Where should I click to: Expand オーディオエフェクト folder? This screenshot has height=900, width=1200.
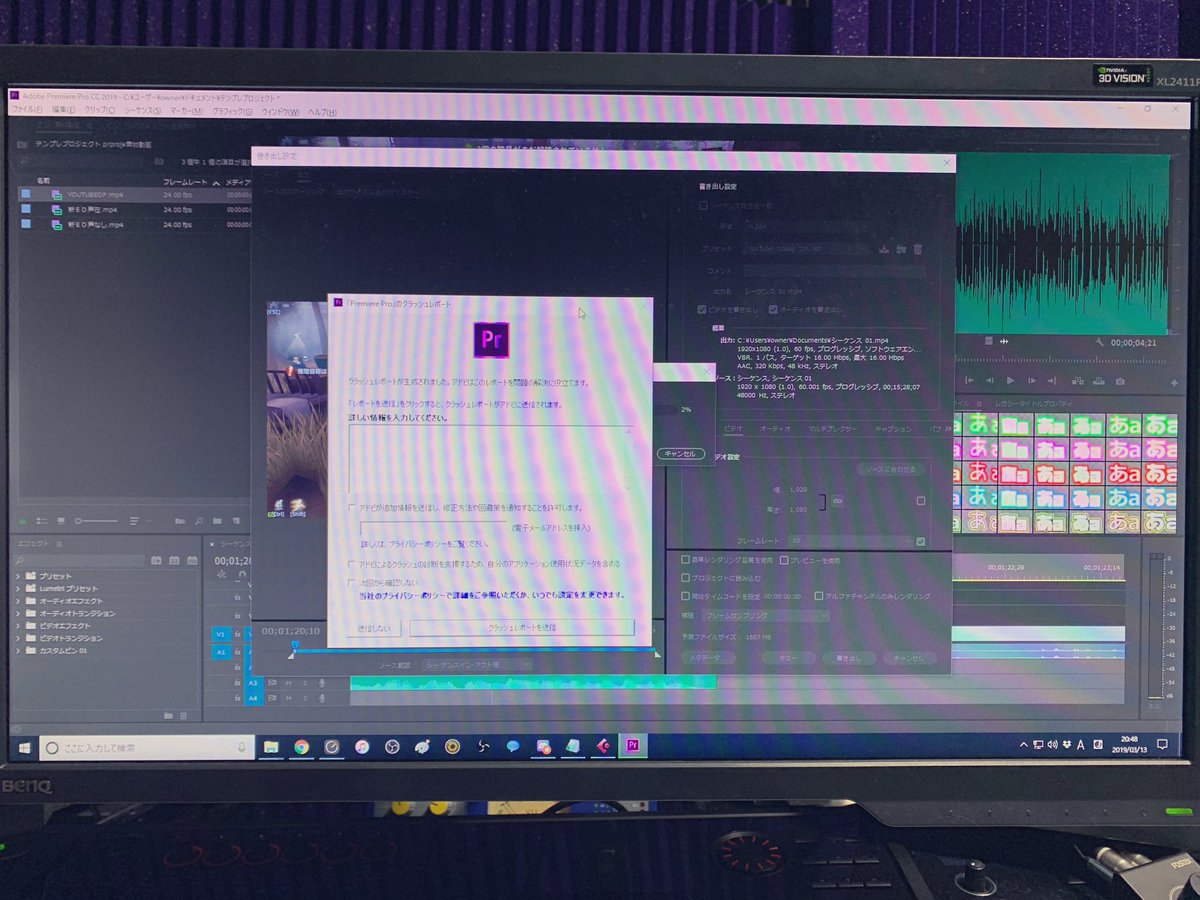pos(18,601)
